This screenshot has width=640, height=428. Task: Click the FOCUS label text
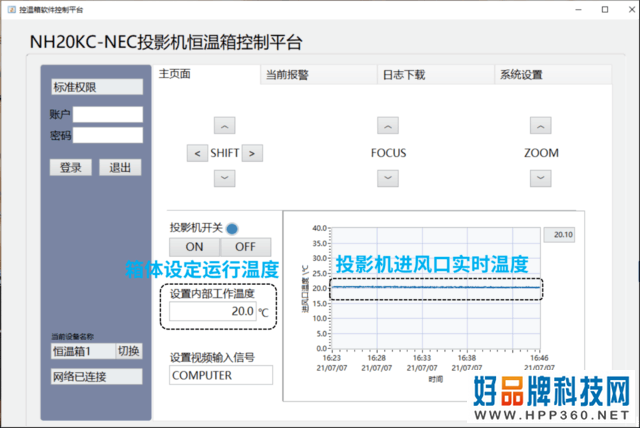[388, 153]
